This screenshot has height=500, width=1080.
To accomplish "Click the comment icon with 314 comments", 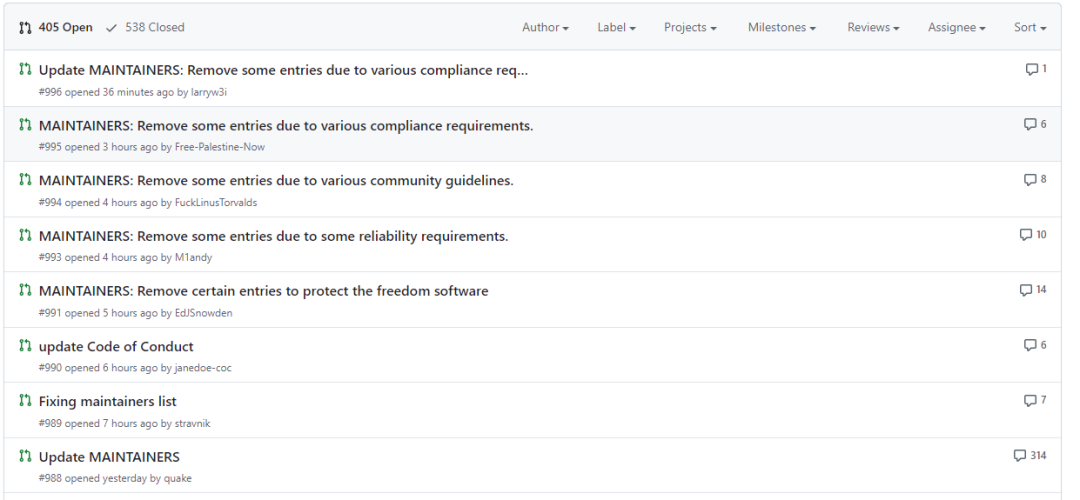I will point(1020,456).
